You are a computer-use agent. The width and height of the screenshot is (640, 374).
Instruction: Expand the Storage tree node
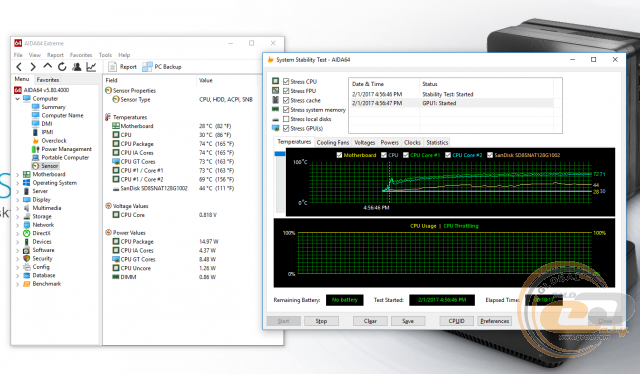(x=18, y=216)
